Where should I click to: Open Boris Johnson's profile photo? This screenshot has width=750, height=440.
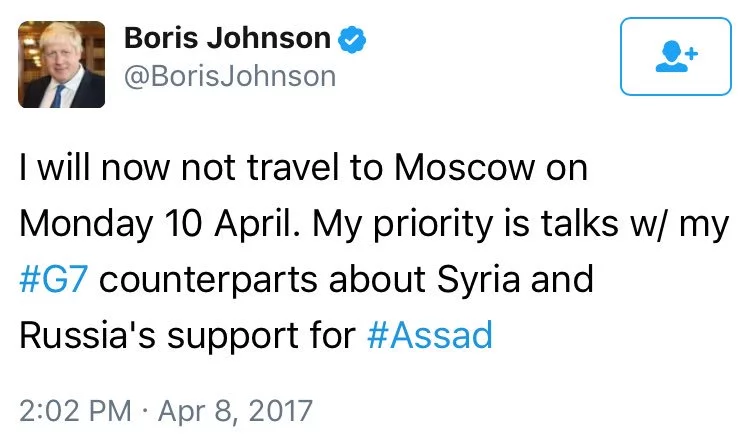point(61,65)
